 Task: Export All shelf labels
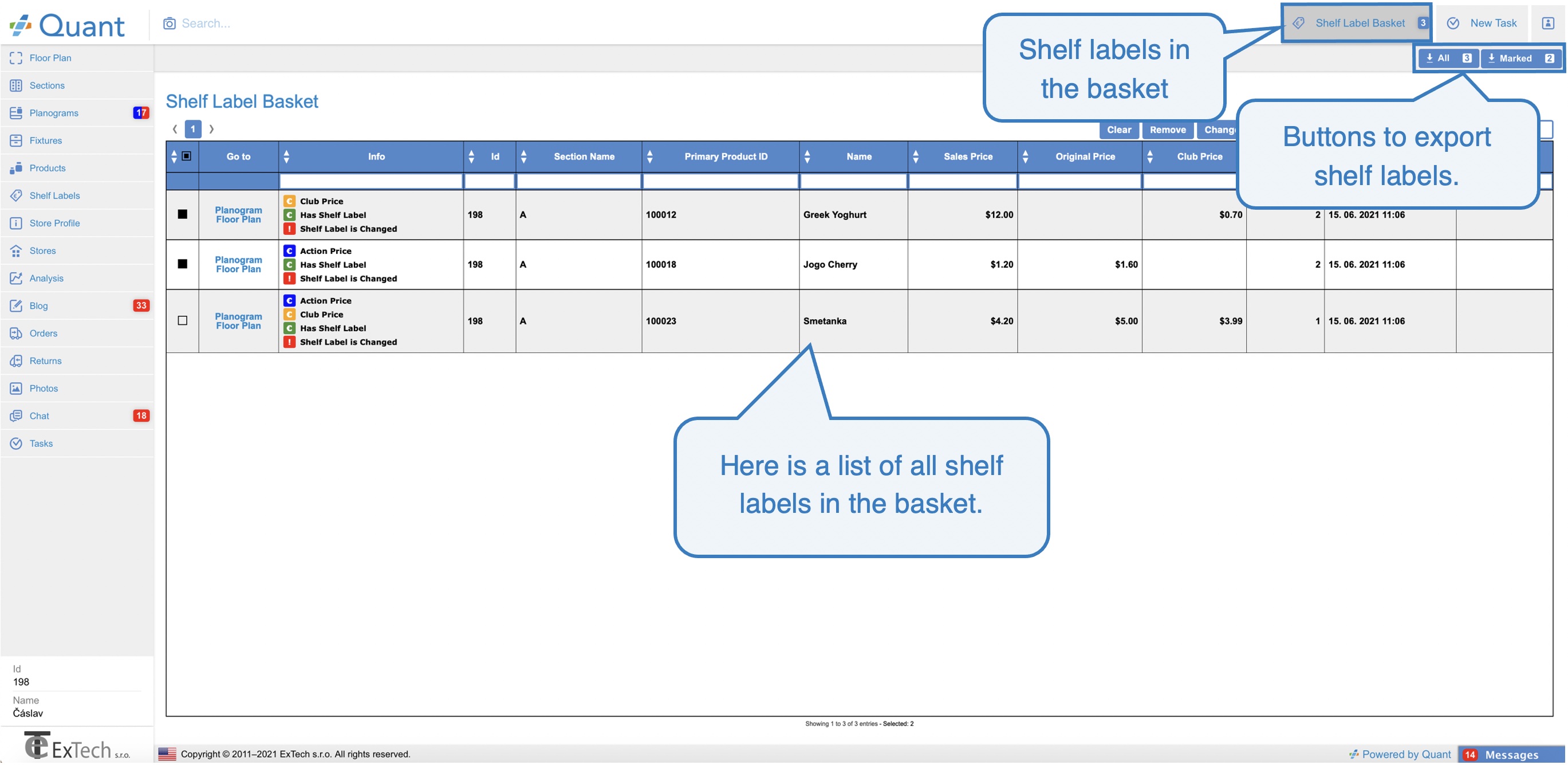(1448, 58)
